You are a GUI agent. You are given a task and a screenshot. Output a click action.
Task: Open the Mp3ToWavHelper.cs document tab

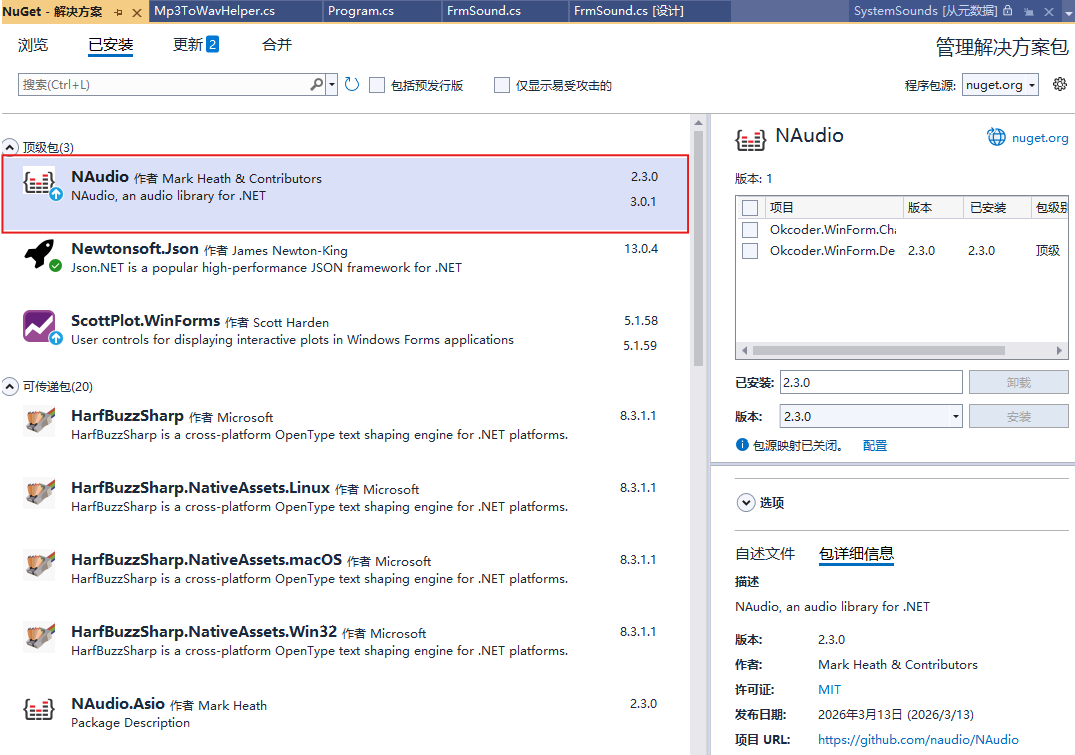point(234,11)
